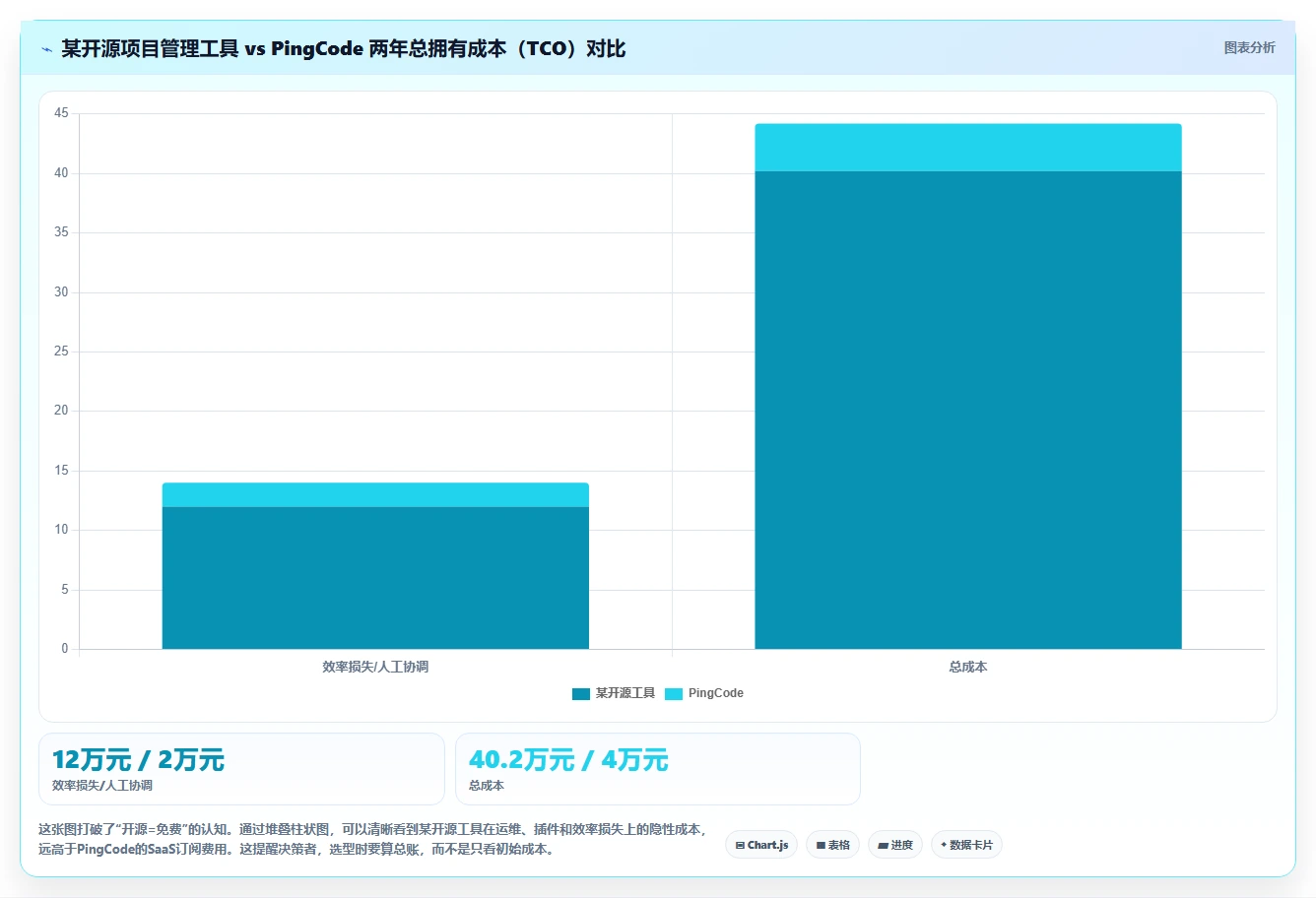Click y-axis value 40
Viewport: 1316px width, 898px height.
61,173
